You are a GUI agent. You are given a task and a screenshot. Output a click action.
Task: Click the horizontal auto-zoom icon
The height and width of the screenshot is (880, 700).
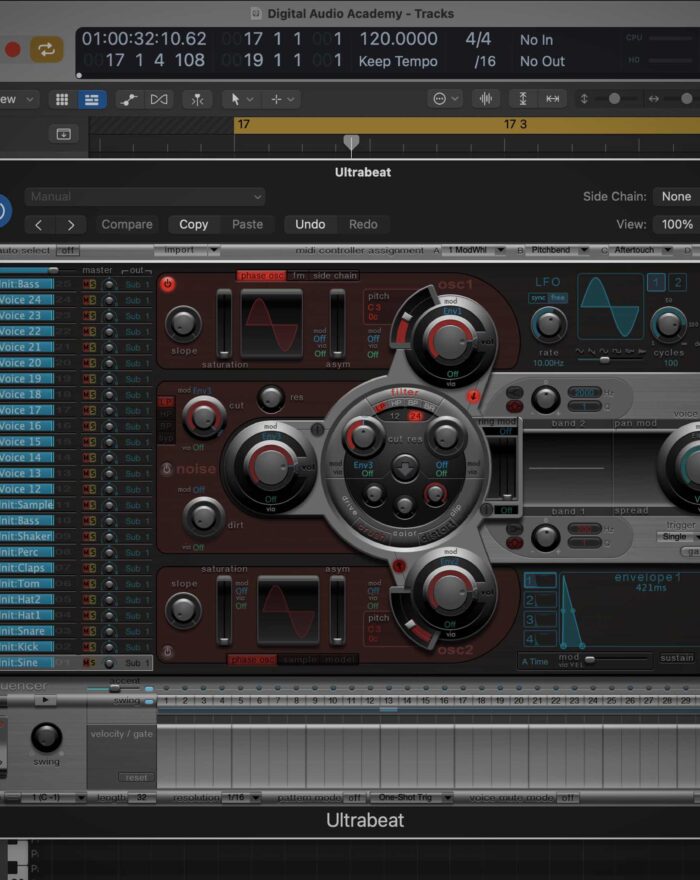coord(552,99)
